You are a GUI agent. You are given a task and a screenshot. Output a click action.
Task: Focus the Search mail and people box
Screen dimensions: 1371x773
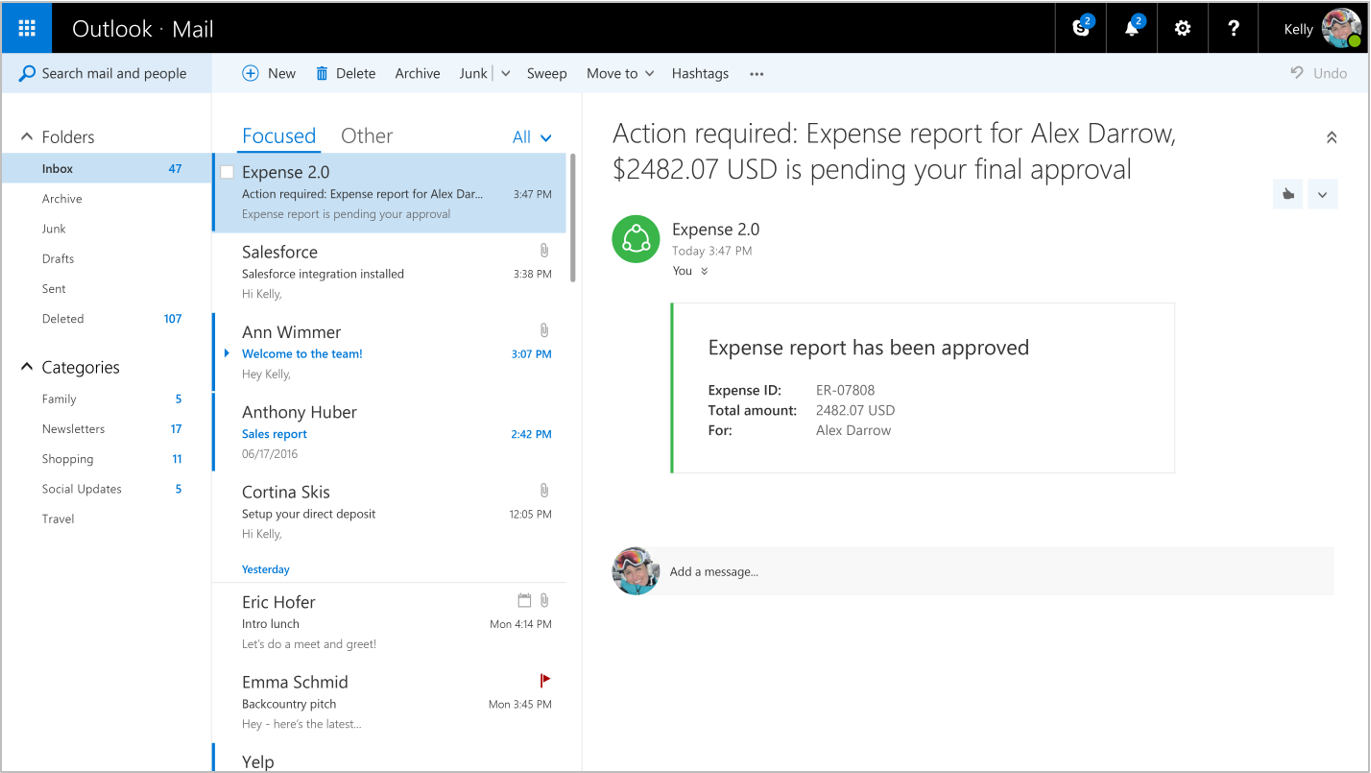click(x=107, y=73)
